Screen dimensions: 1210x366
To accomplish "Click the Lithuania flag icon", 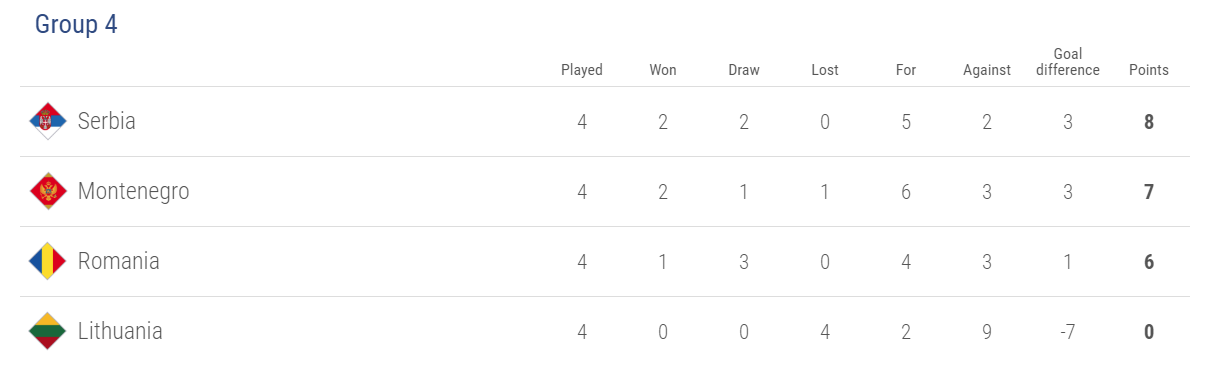I will tap(47, 332).
